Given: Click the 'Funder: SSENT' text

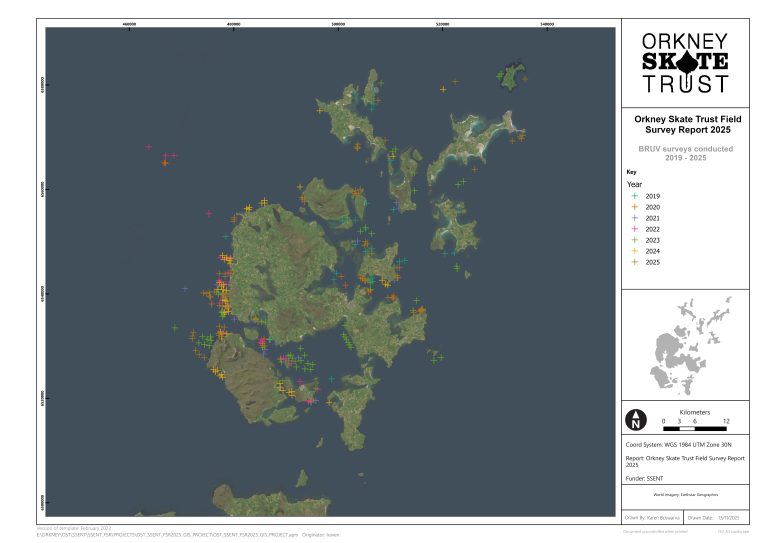Looking at the screenshot, I should (646, 479).
